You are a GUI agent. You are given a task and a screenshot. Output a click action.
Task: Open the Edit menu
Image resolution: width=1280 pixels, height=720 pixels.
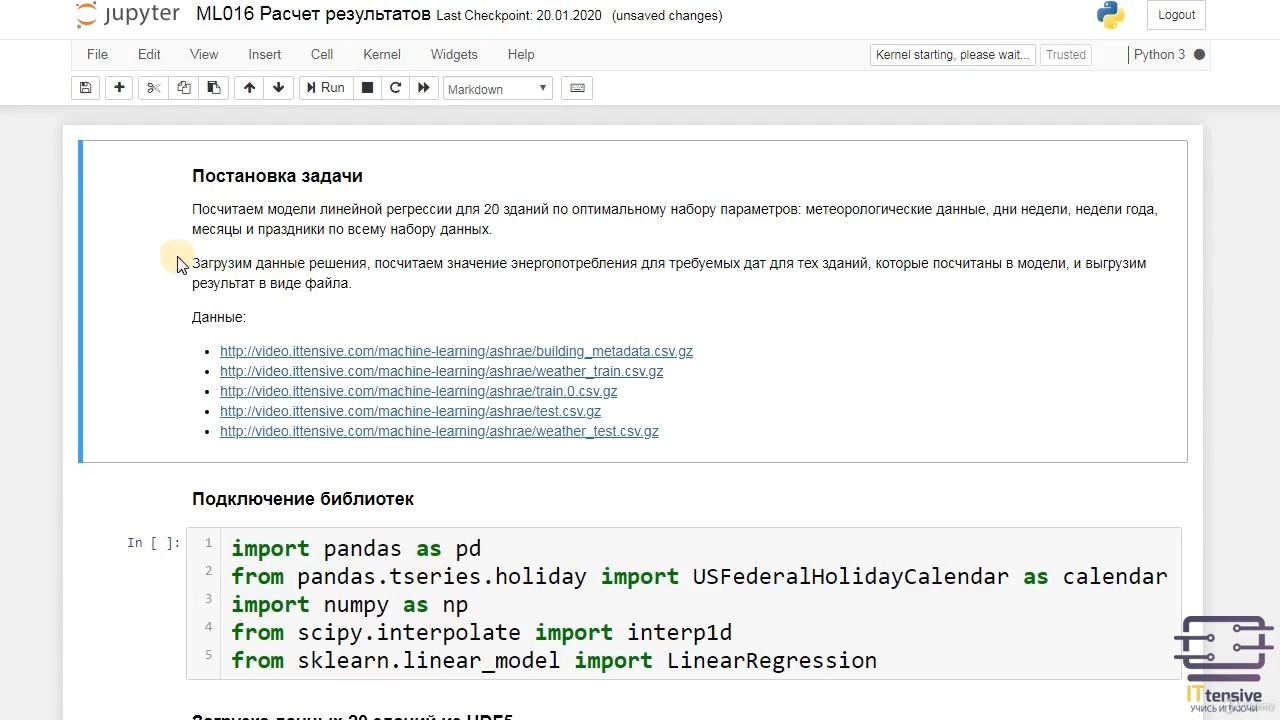[149, 55]
